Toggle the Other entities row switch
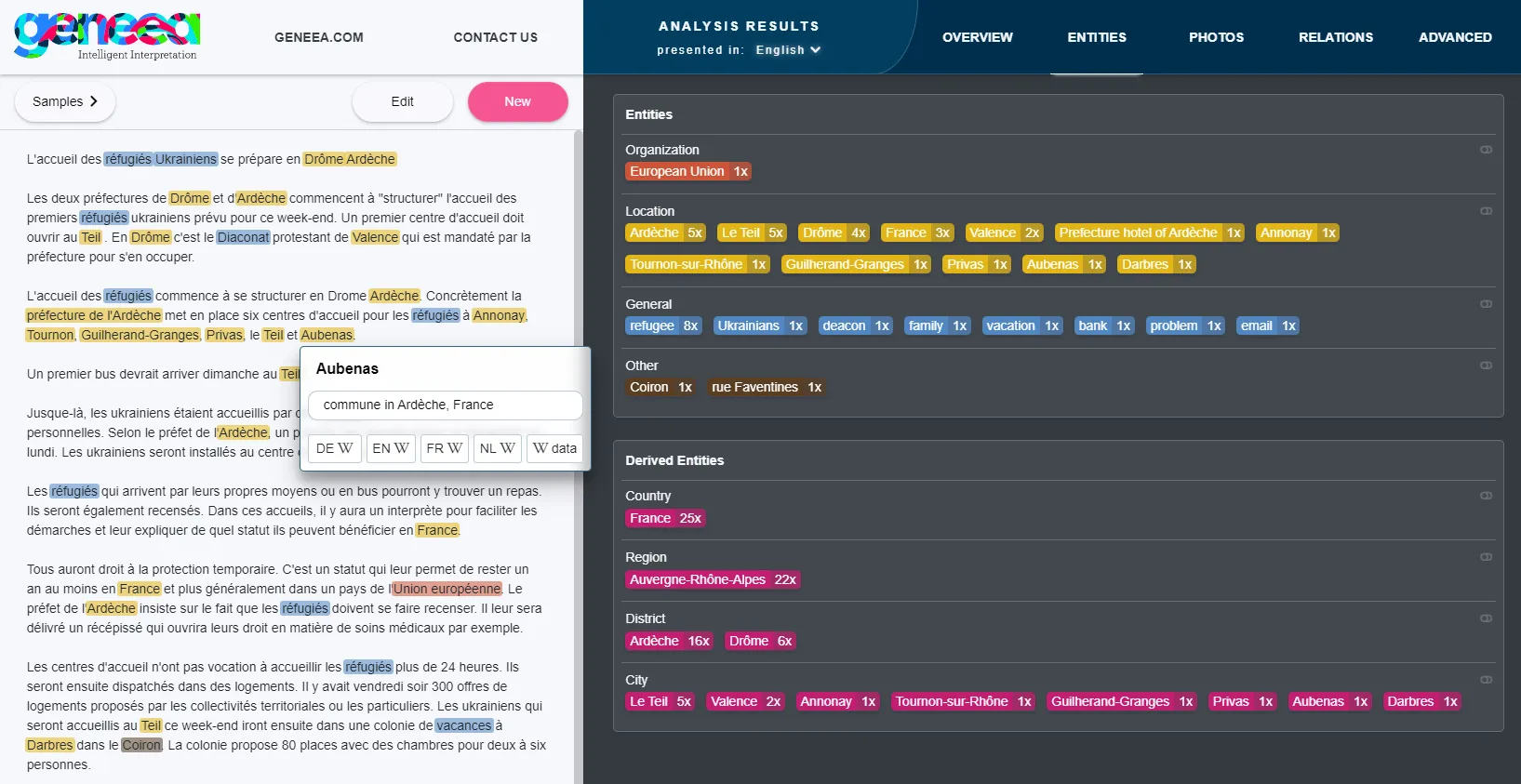The width and height of the screenshot is (1521, 784). coord(1486,365)
